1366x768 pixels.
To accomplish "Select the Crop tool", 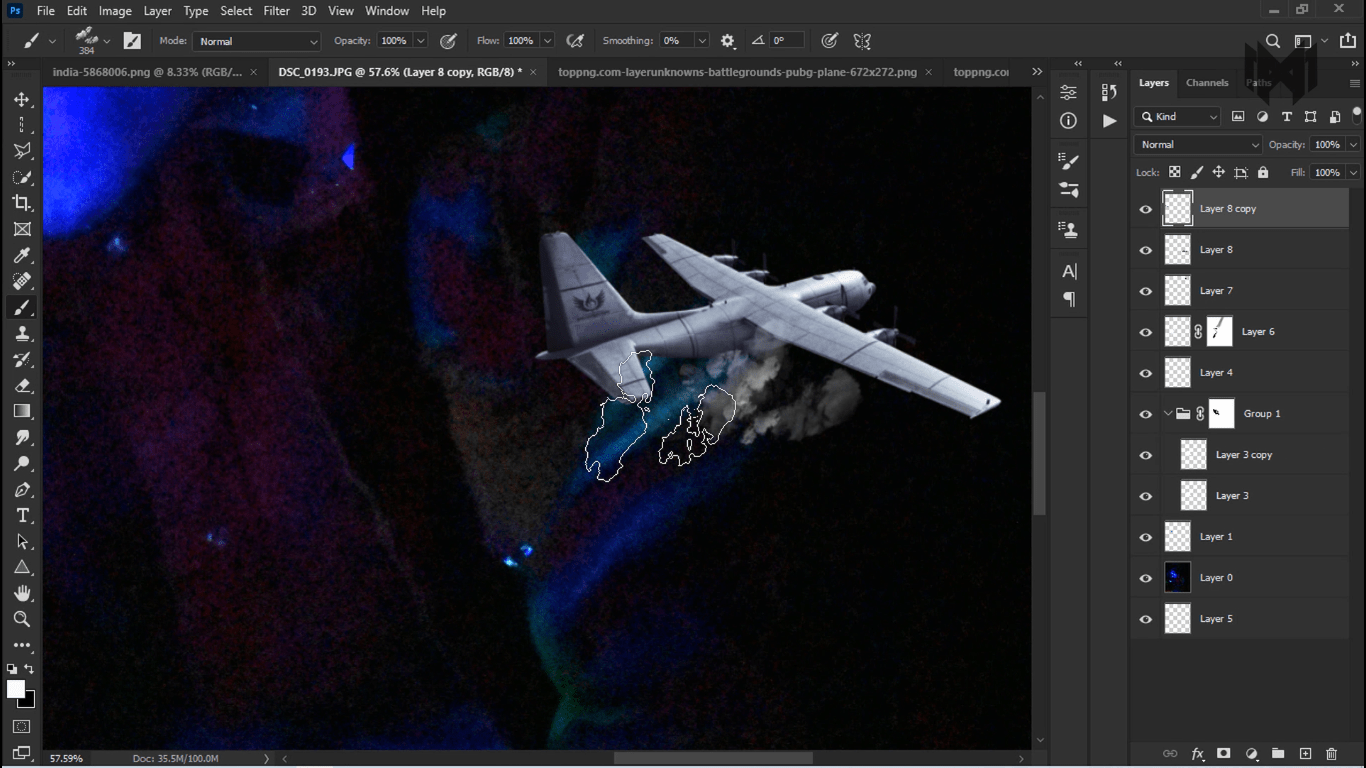I will pyautogui.click(x=22, y=203).
